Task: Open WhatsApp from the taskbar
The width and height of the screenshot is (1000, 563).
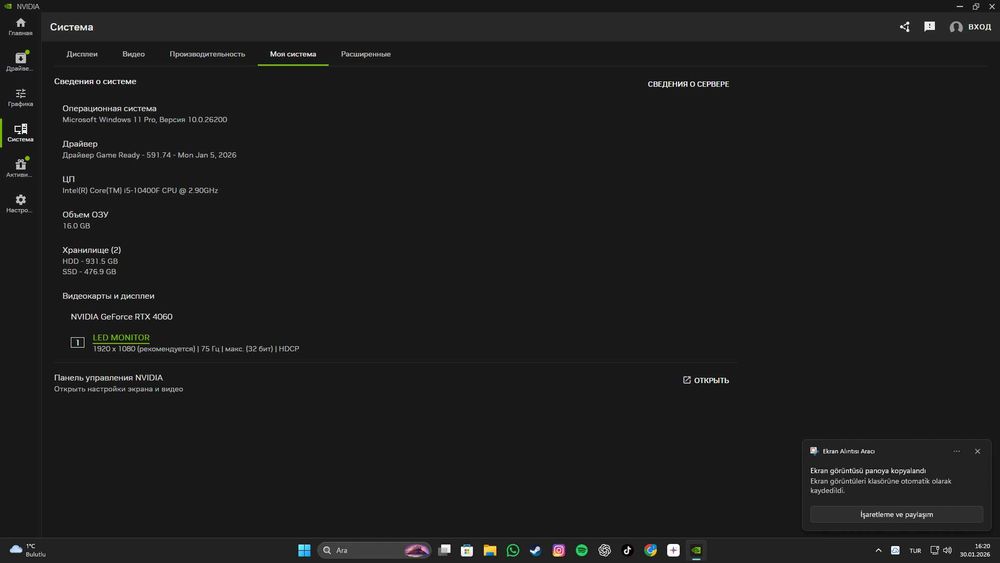Action: tap(513, 550)
